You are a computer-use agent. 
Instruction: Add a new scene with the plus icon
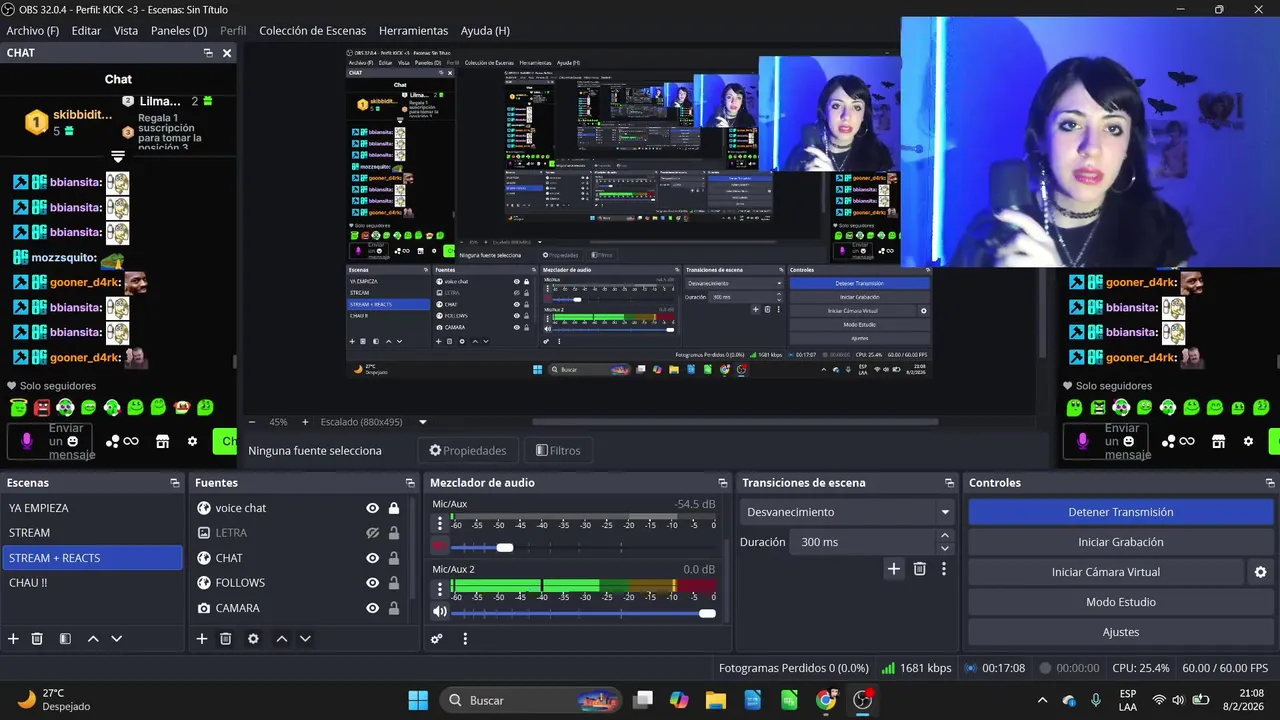coord(13,639)
